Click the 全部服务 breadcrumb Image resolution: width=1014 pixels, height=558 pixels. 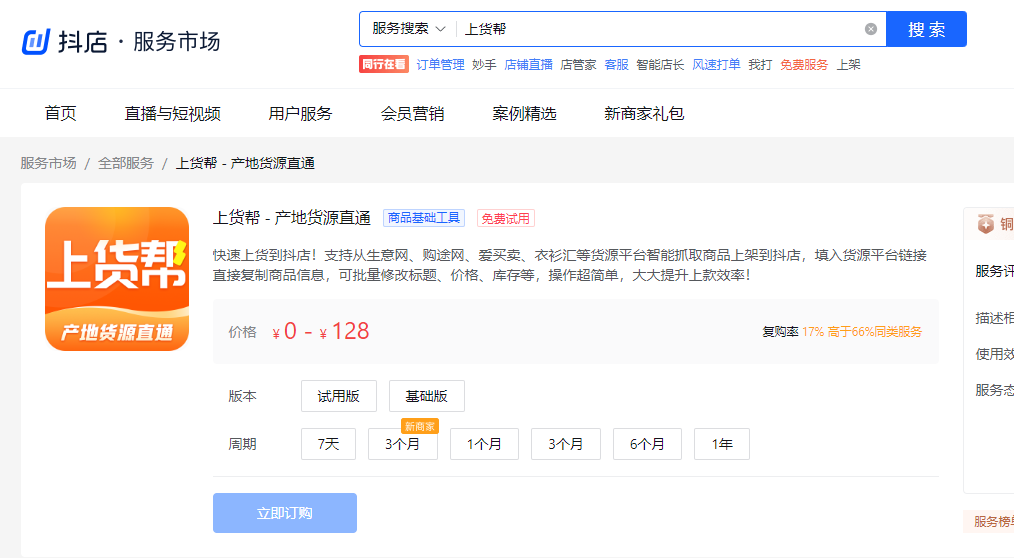tap(126, 163)
